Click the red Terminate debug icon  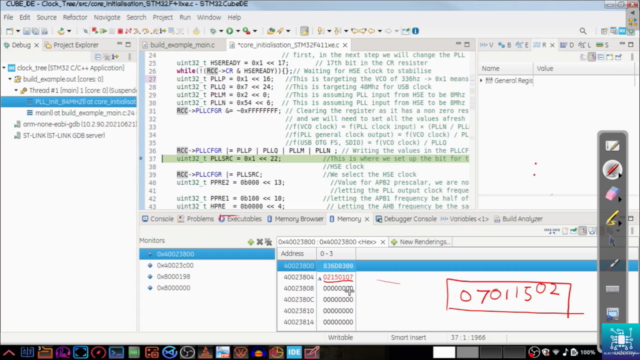pyautogui.click(x=120, y=31)
